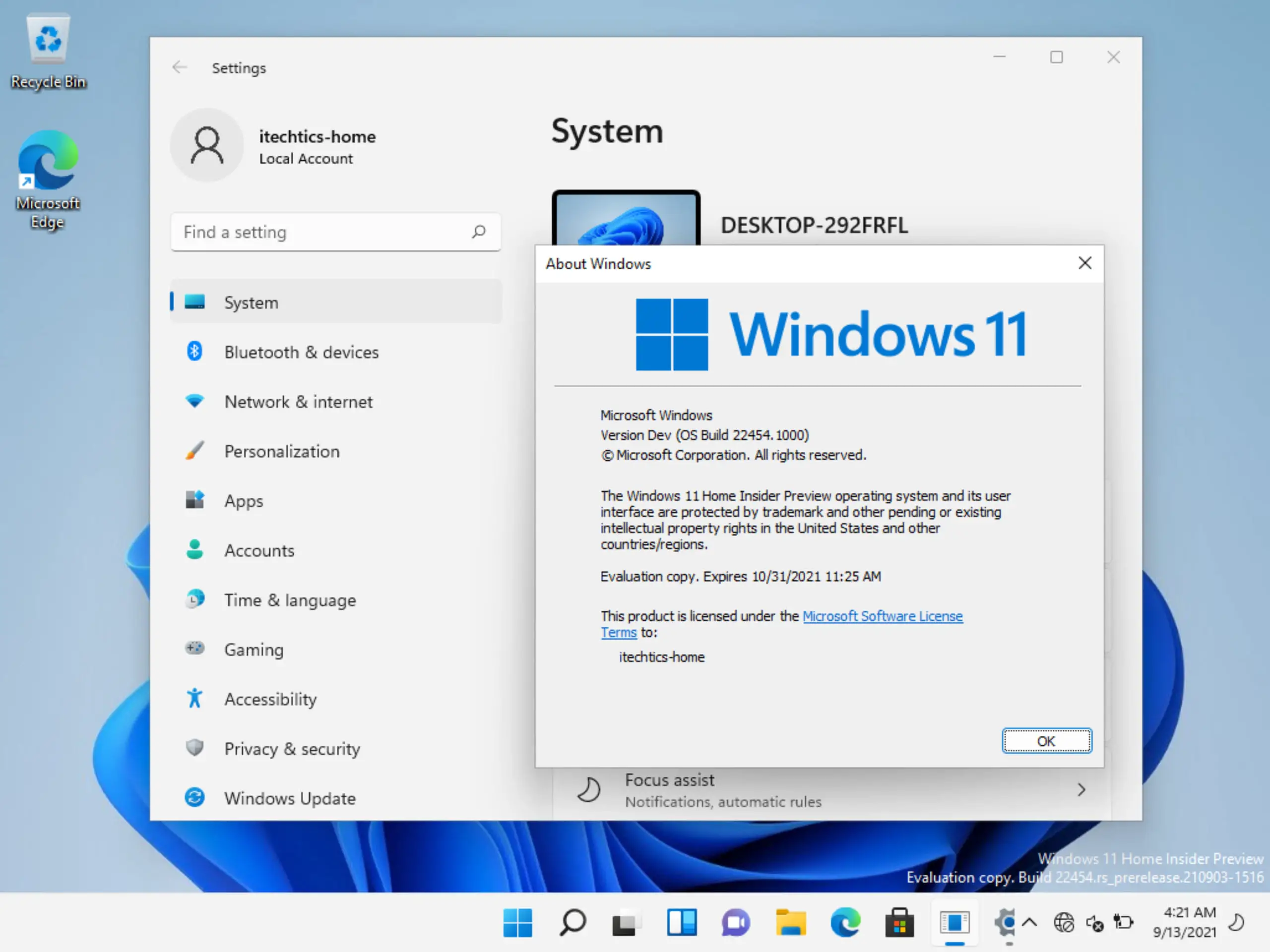Open Accessibility settings
The width and height of the screenshot is (1270, 952).
tap(336, 699)
